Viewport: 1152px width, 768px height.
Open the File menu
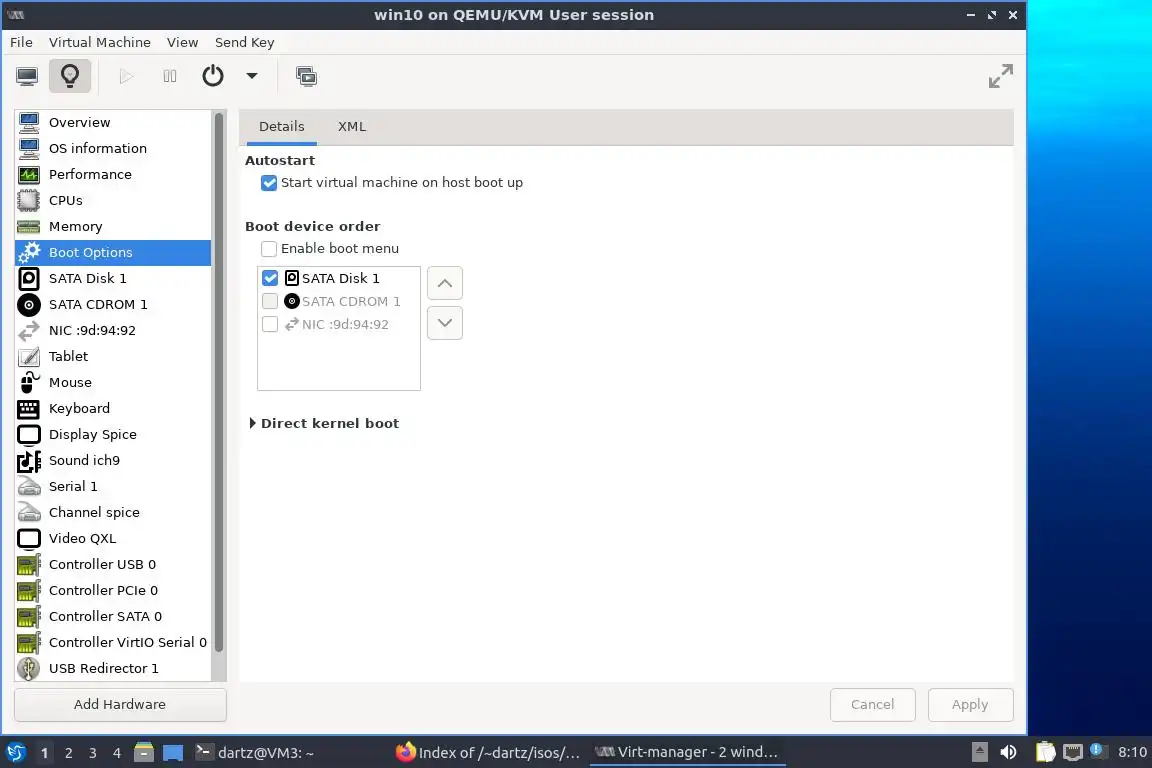(21, 43)
